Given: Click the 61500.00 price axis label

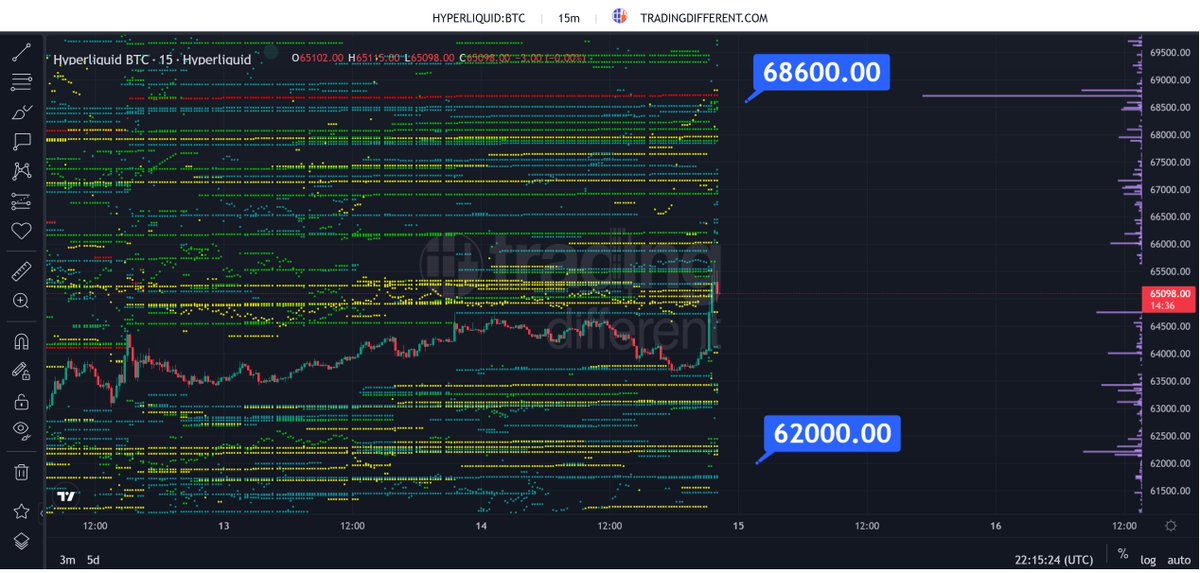Looking at the screenshot, I should (x=1170, y=490).
